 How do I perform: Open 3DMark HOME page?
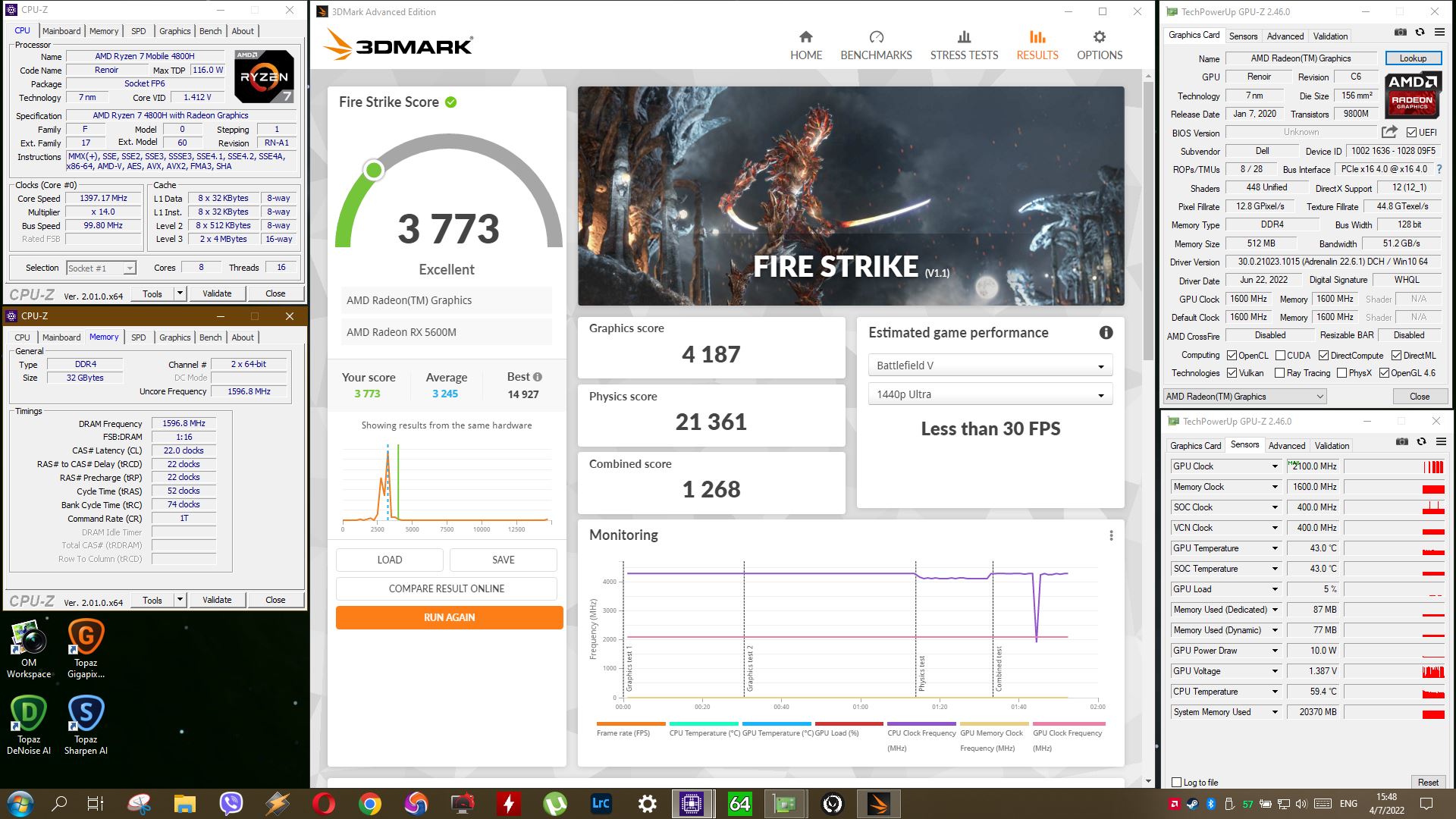[805, 45]
